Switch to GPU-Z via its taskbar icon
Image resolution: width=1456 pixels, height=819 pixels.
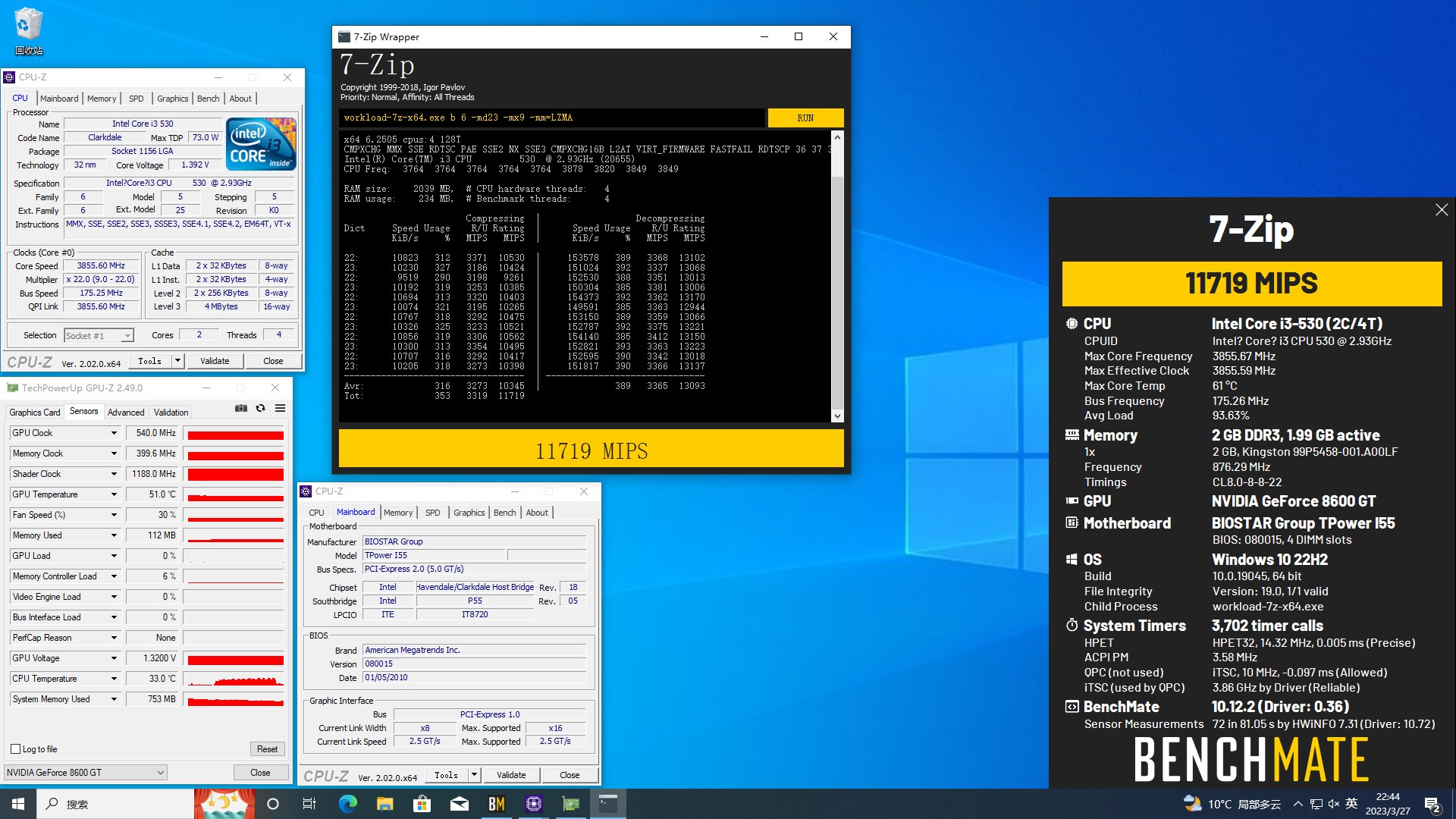point(570,804)
